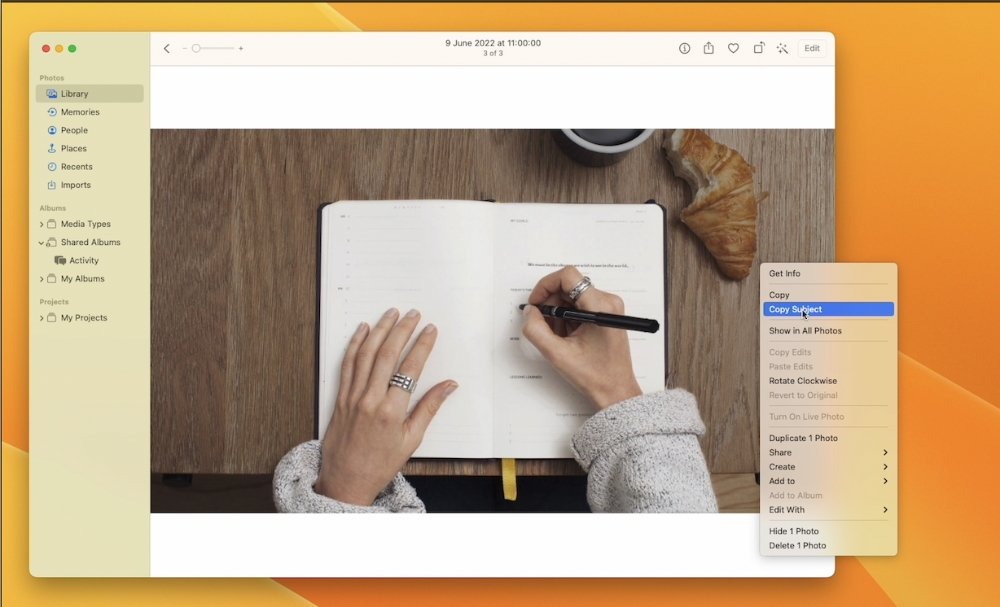Expand My Projects in the sidebar

click(42, 317)
